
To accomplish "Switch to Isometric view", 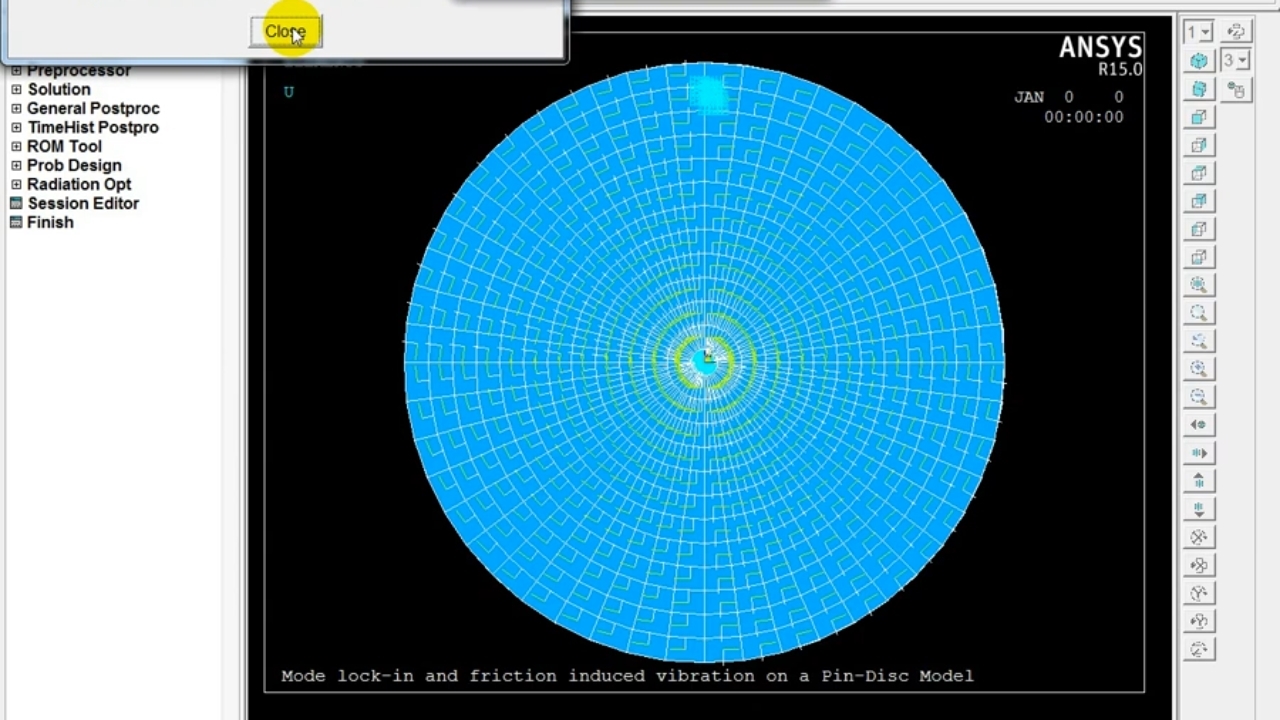I will [1199, 61].
